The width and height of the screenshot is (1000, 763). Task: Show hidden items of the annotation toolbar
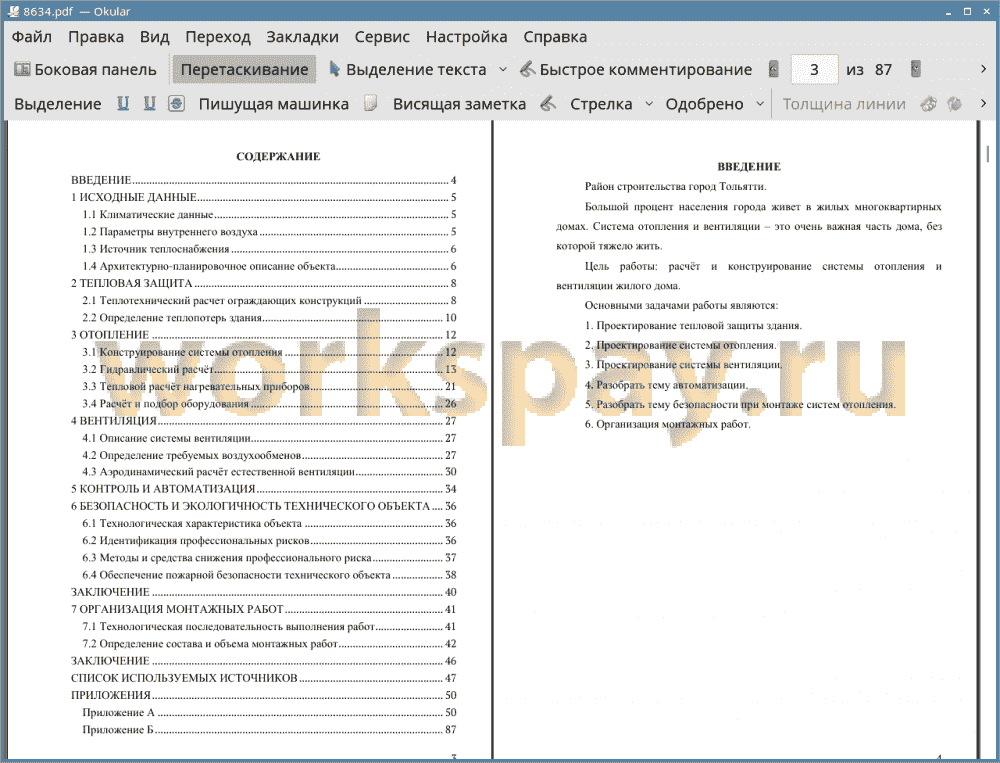pyautogui.click(x=983, y=103)
